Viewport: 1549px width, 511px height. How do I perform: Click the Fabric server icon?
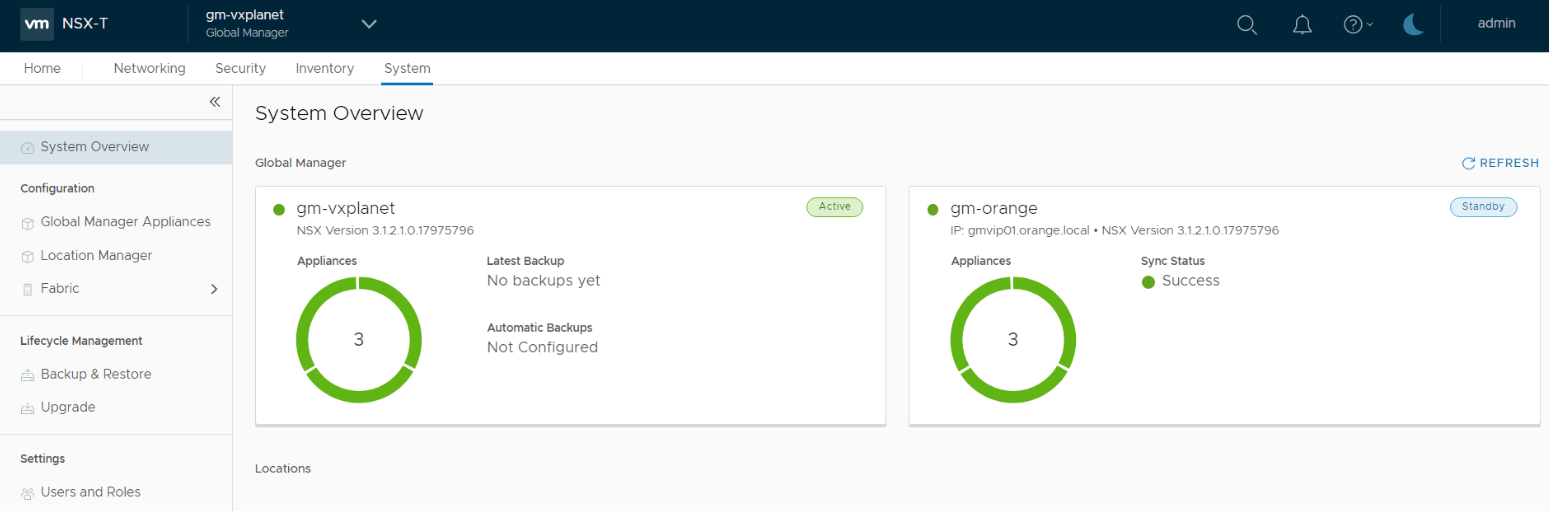(x=28, y=290)
